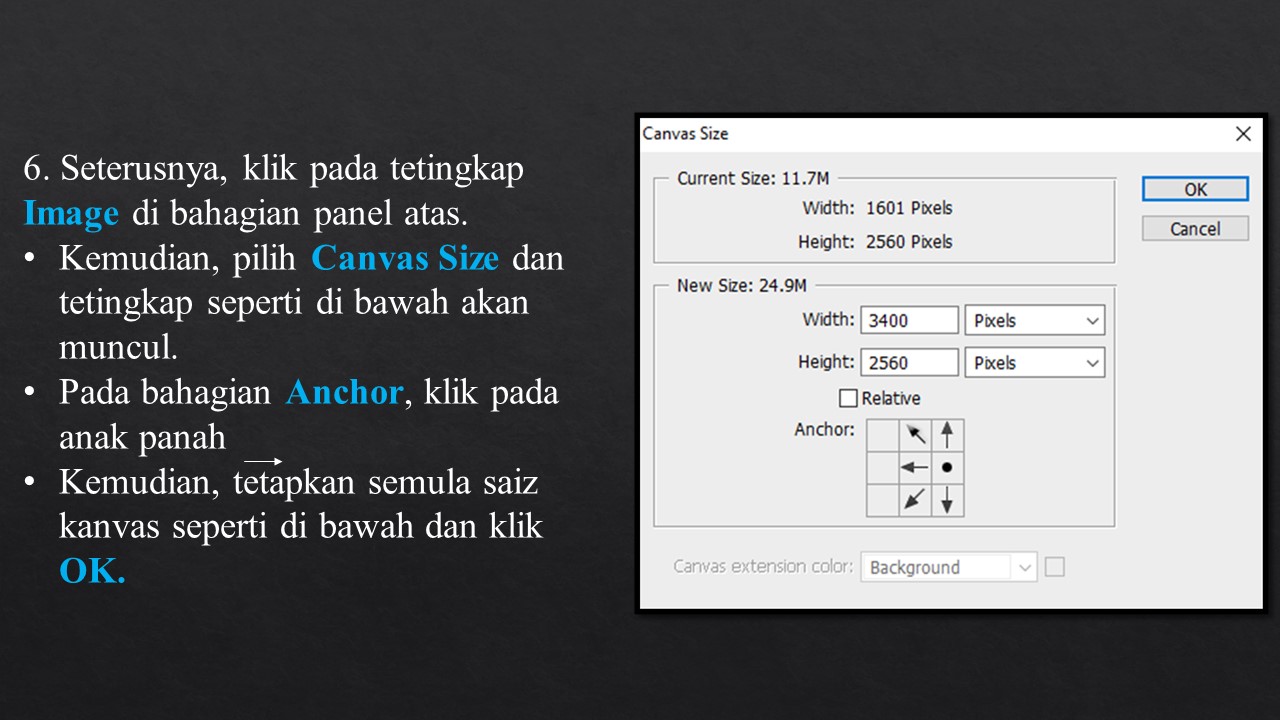Screen dimensions: 1280x720
Task: Click the center anchor point dot
Action: (x=948, y=466)
